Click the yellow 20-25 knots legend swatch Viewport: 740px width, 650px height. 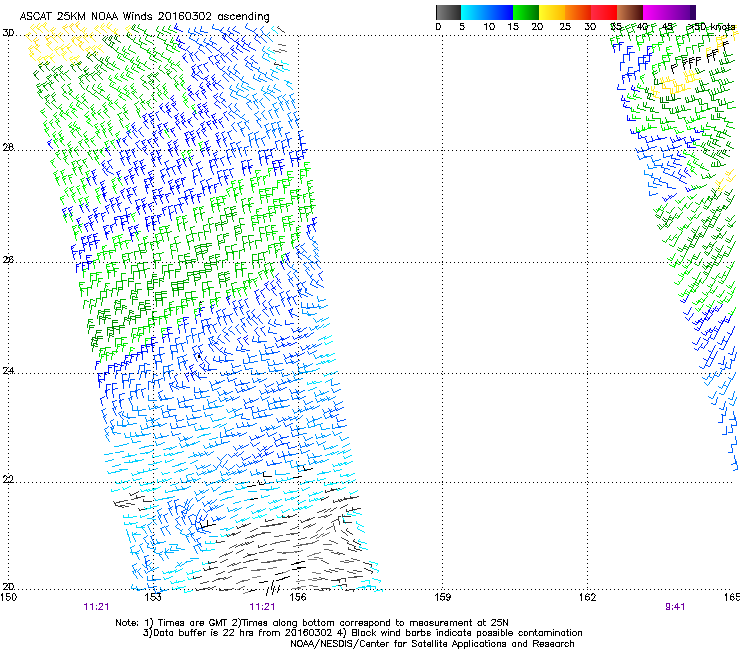[x=552, y=12]
